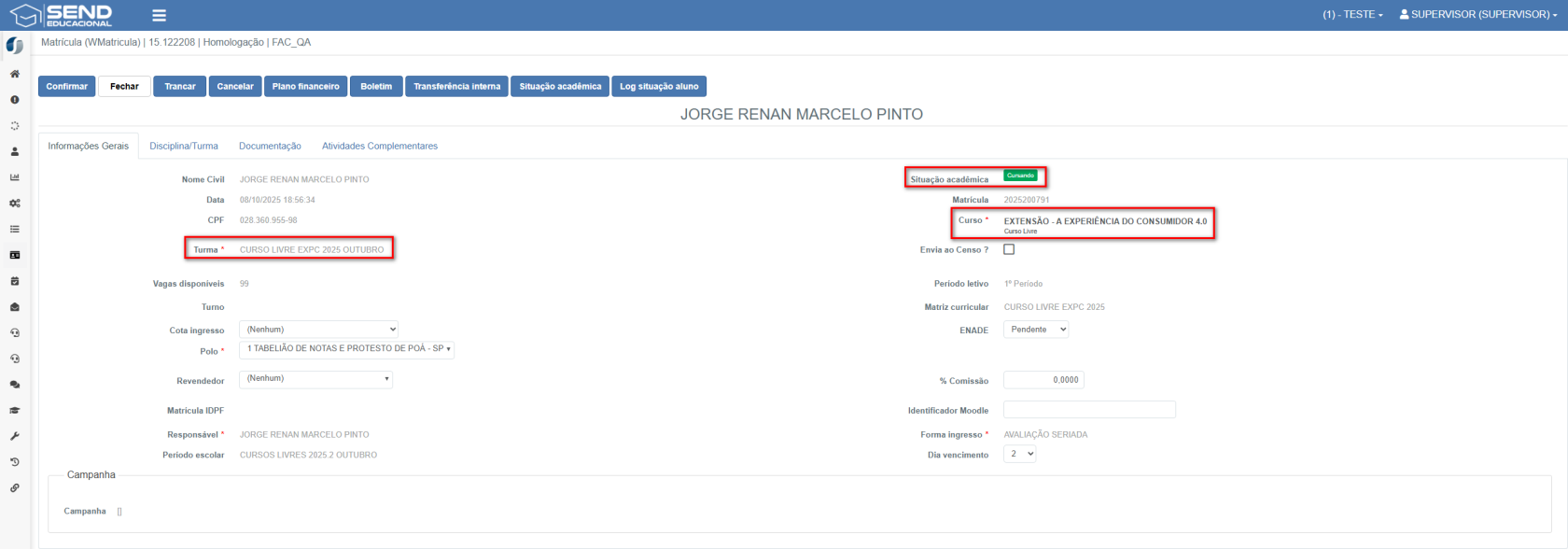Open the gears settings icon in the sidebar
This screenshot has width=1568, height=549.
(x=15, y=204)
